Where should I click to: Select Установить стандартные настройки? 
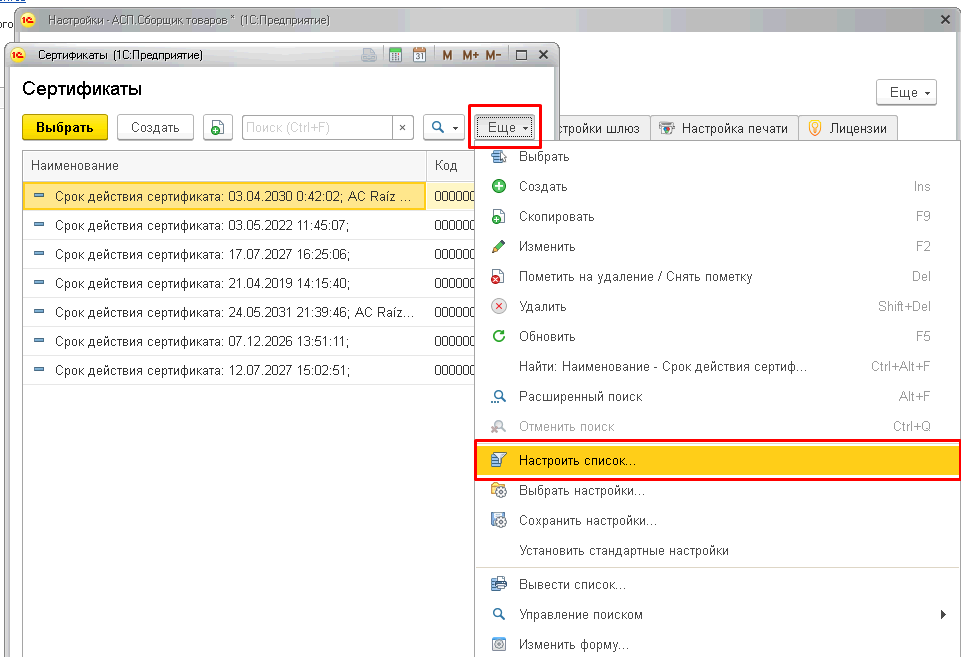(717, 550)
